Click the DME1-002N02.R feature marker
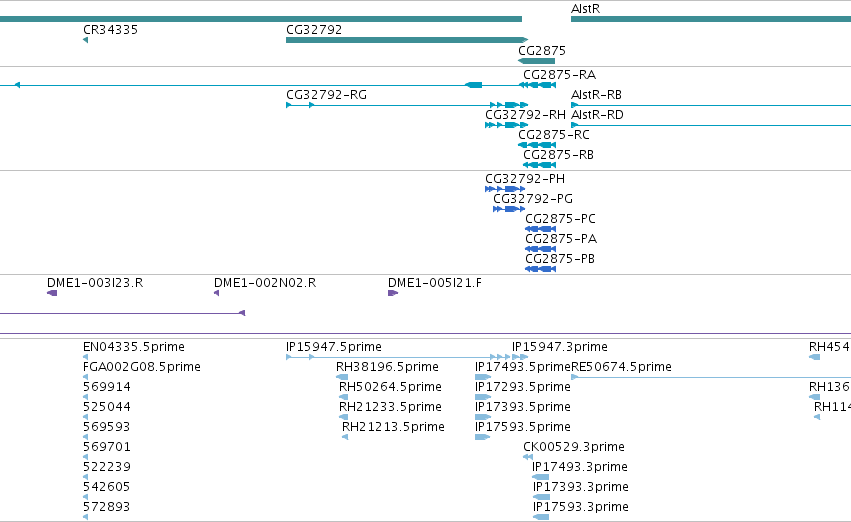The image size is (851, 522). point(217,293)
